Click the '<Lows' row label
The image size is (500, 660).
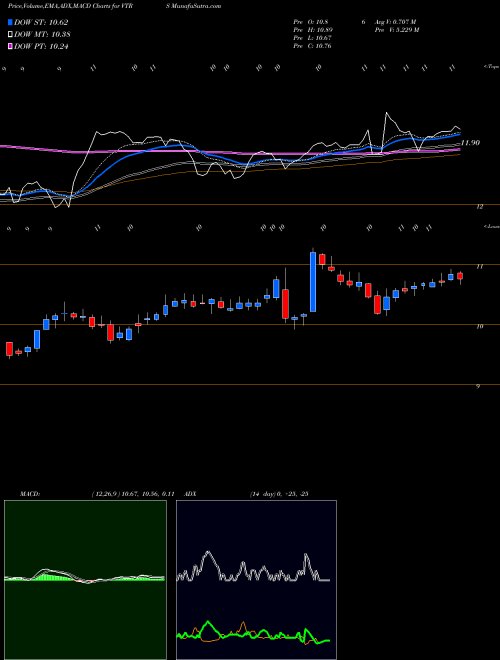(x=491, y=226)
